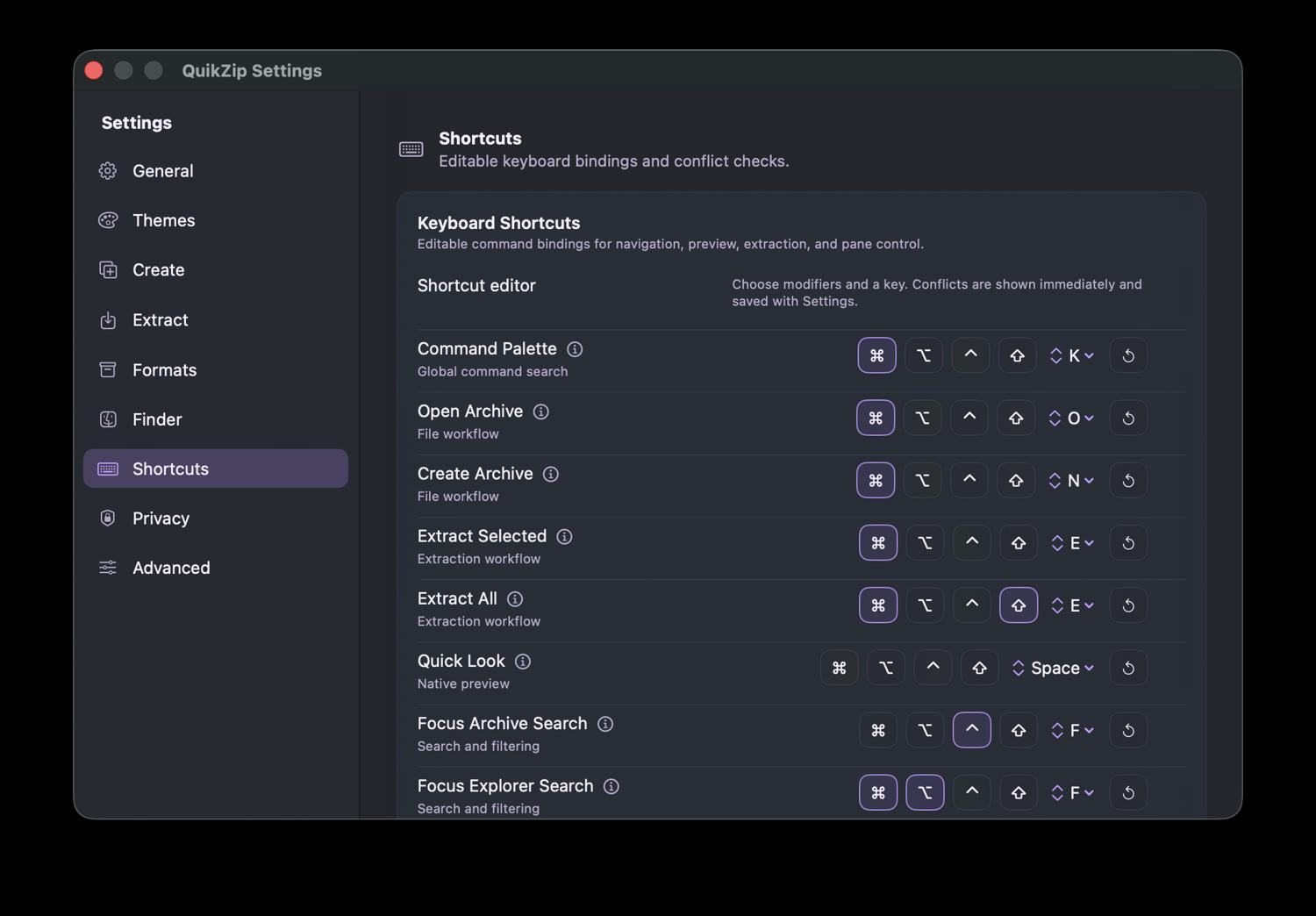Toggle Command modifier for Create Archive

[x=876, y=480]
